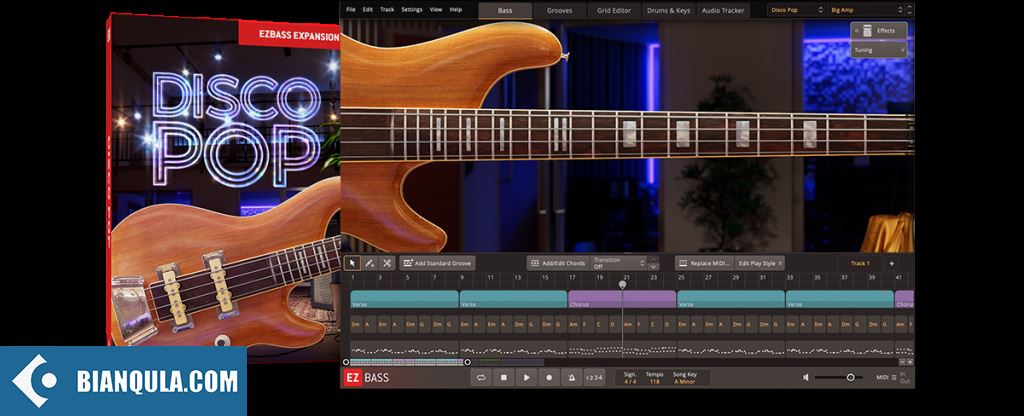Select the Chorus block at bar 17
1024x416 pixels.
click(x=622, y=299)
